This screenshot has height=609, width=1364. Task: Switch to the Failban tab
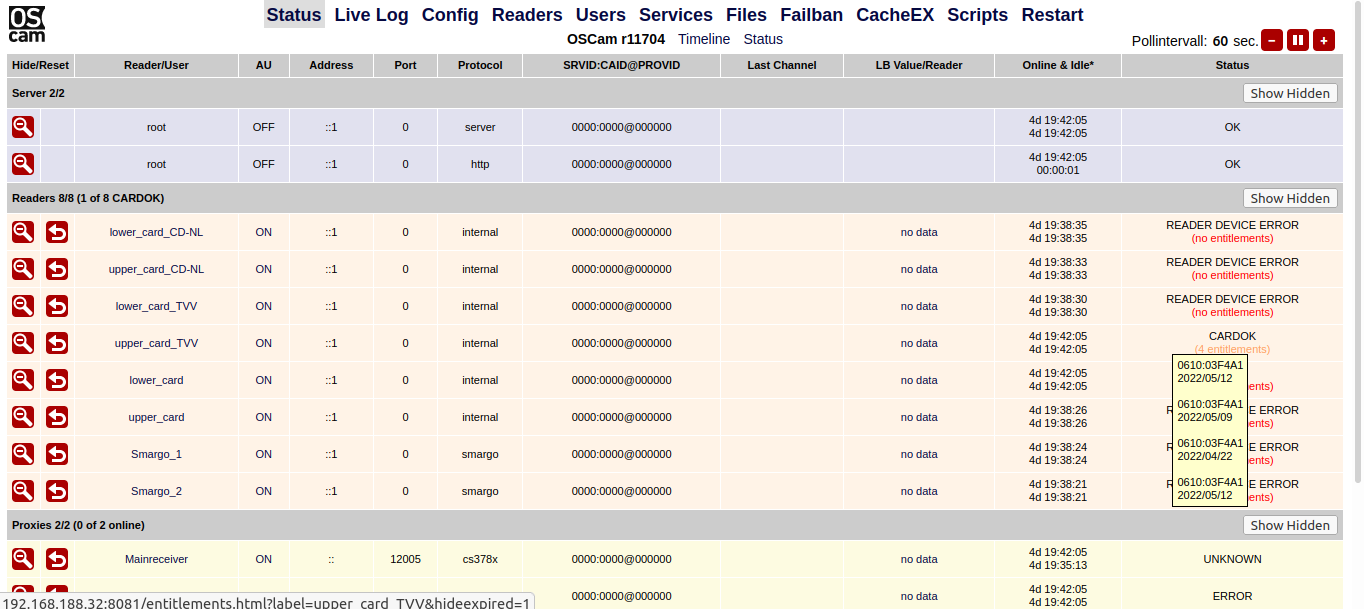(811, 15)
